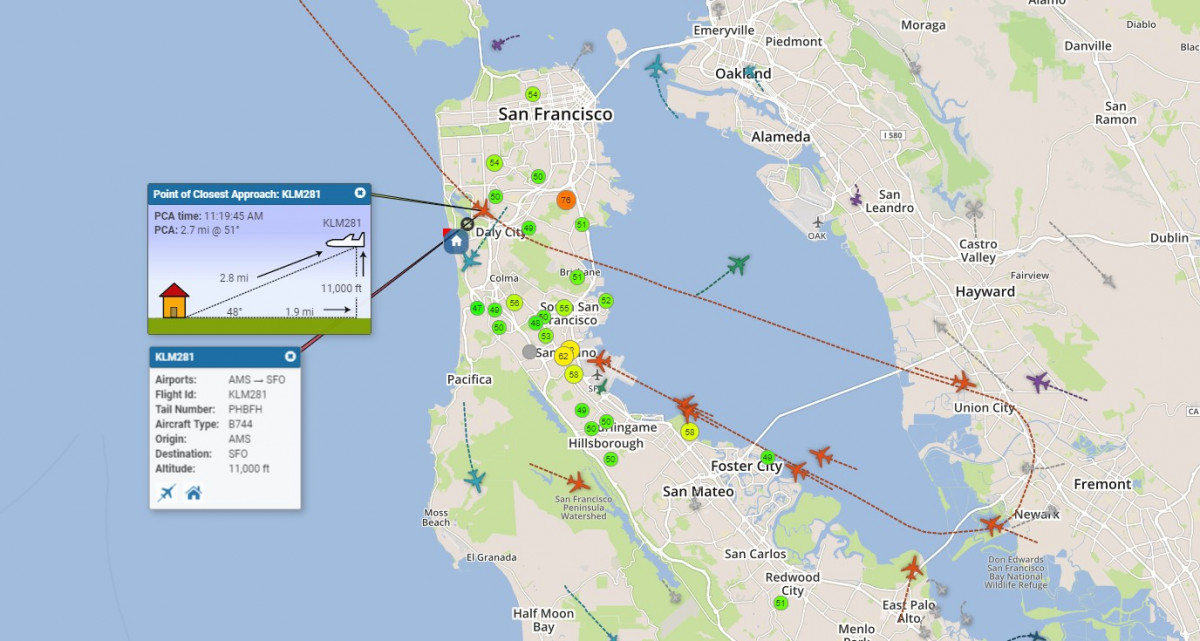Select the purple plane near Union City
This screenshot has width=1200, height=641.
point(1038,382)
